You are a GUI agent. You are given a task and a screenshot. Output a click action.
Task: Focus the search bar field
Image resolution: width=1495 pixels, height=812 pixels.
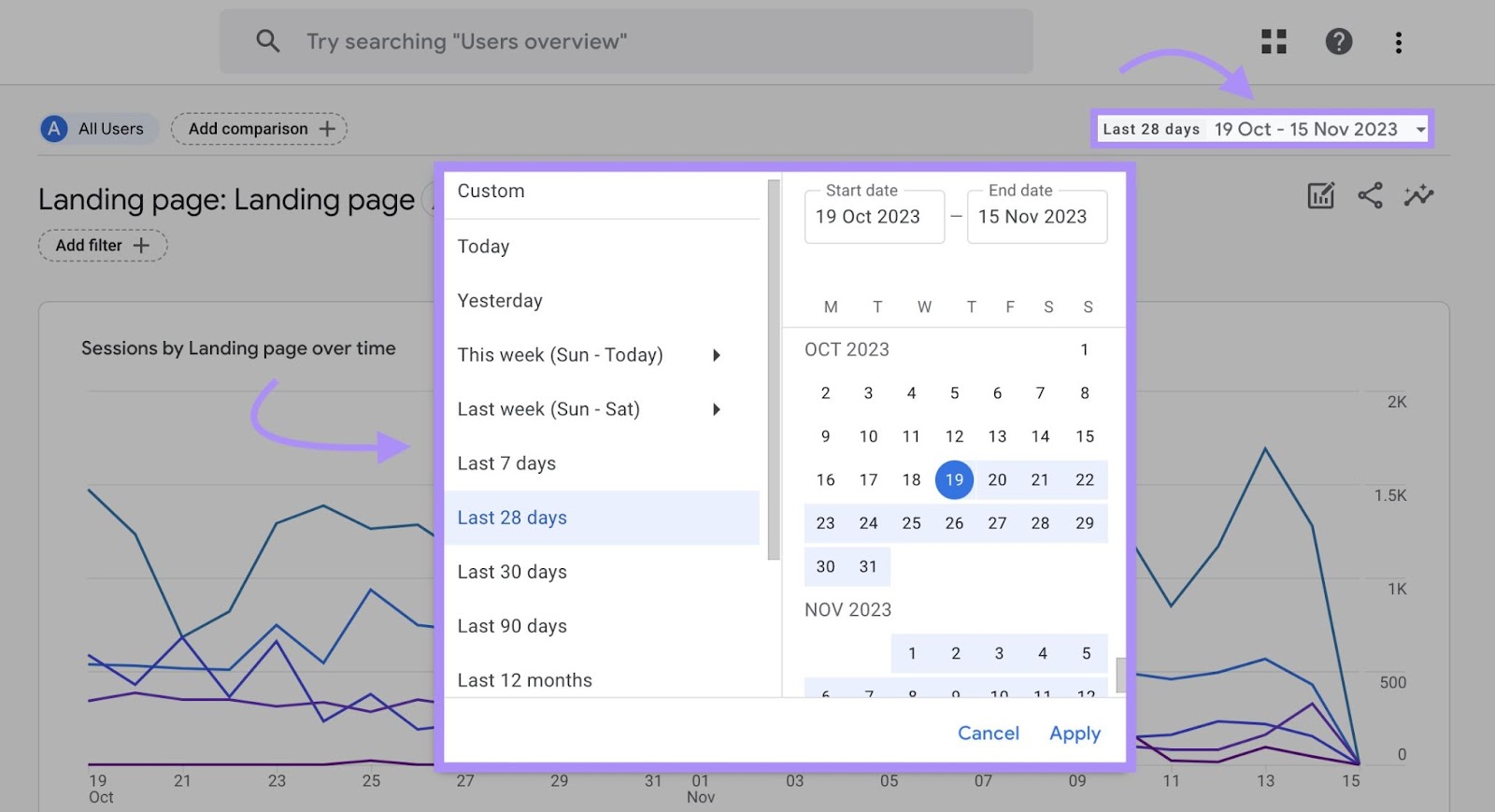click(x=626, y=41)
